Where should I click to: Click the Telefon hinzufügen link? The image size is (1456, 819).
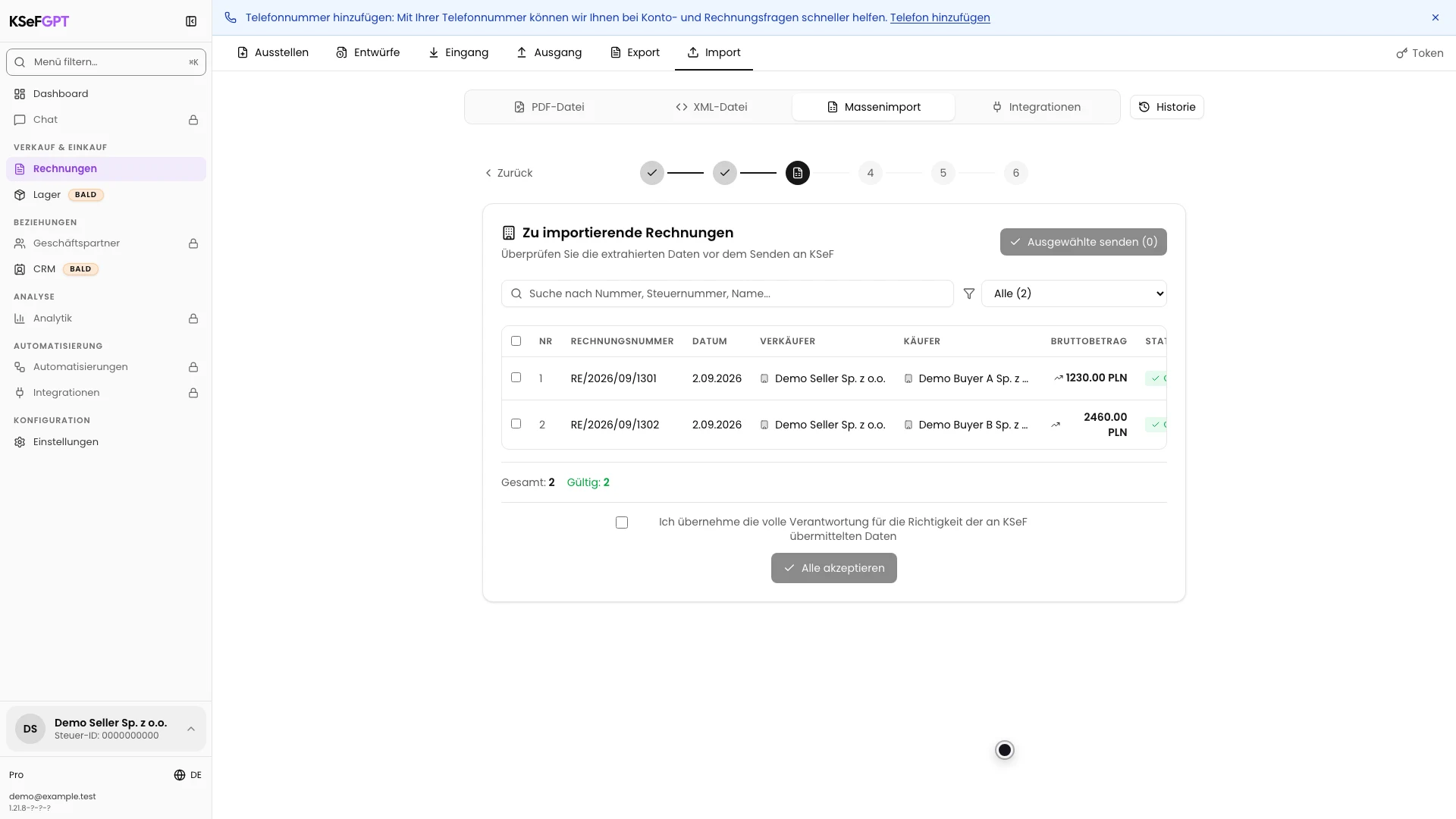940,17
